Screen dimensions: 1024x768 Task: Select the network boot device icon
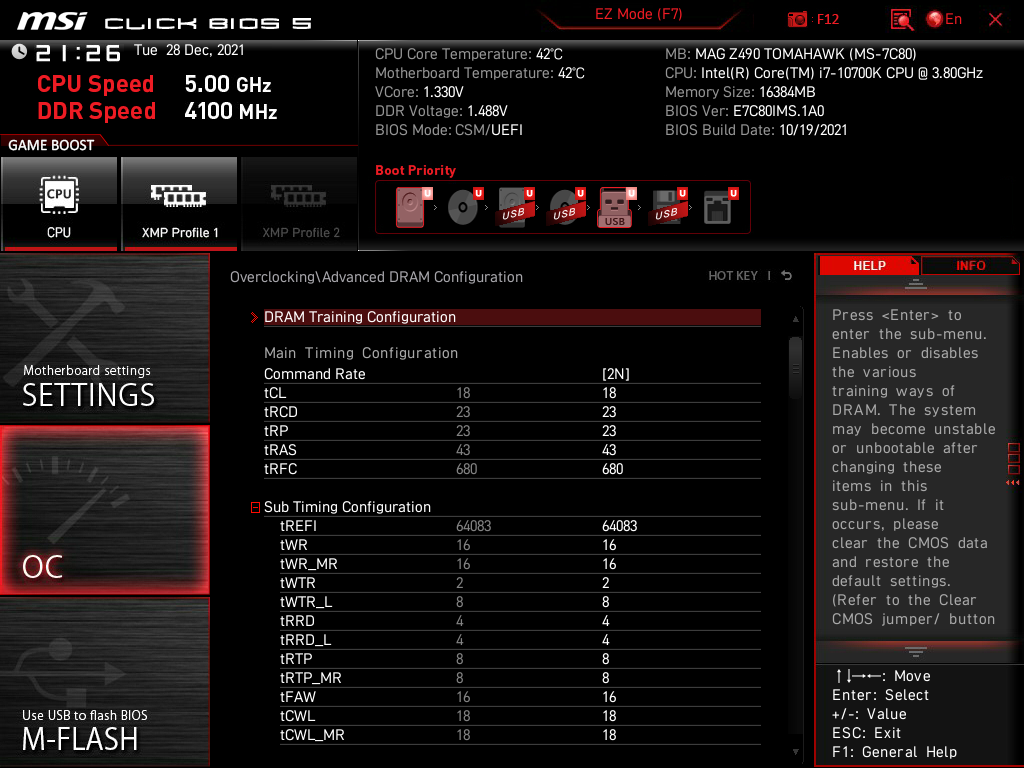[720, 207]
